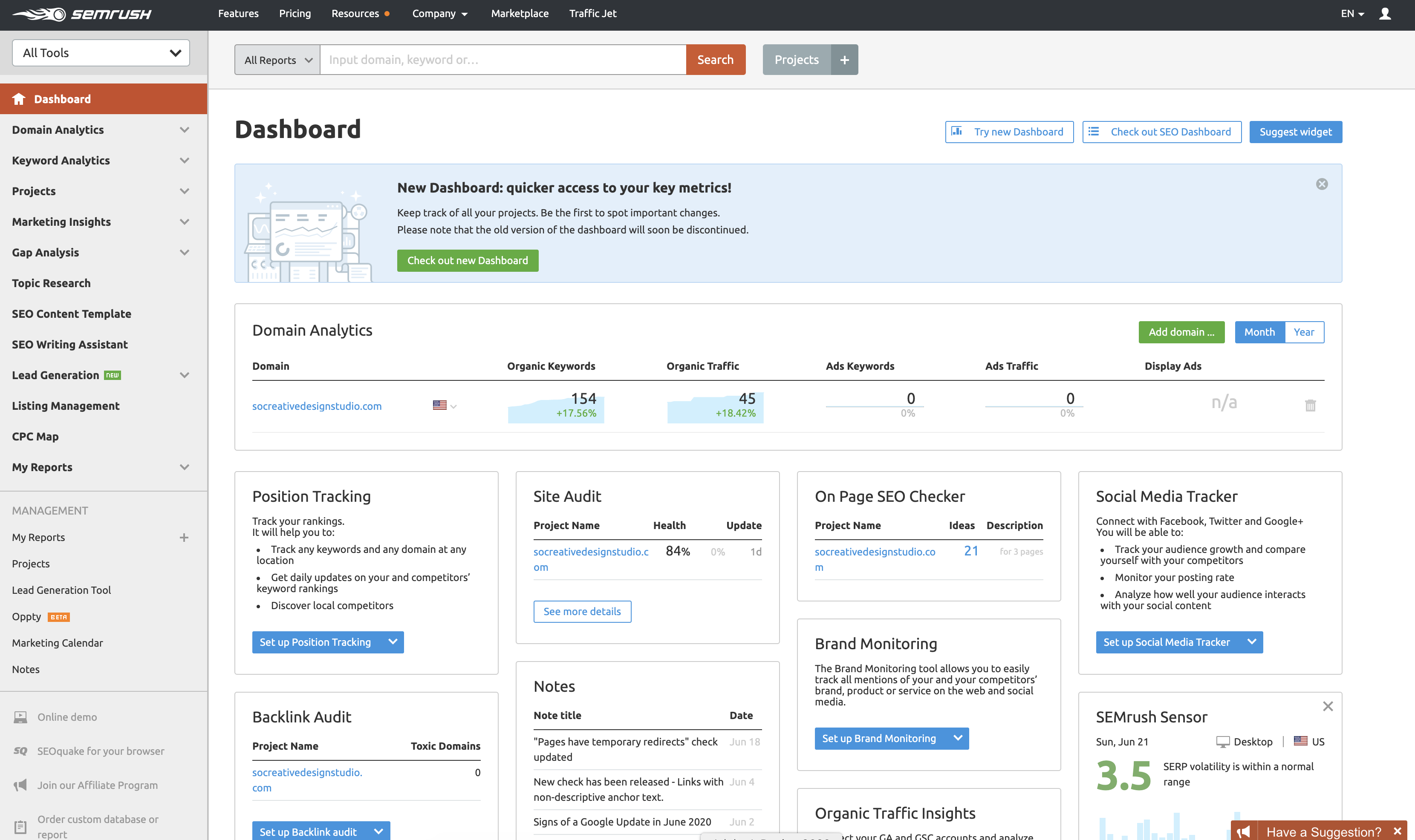Select Topic Research in sidebar

(x=52, y=283)
